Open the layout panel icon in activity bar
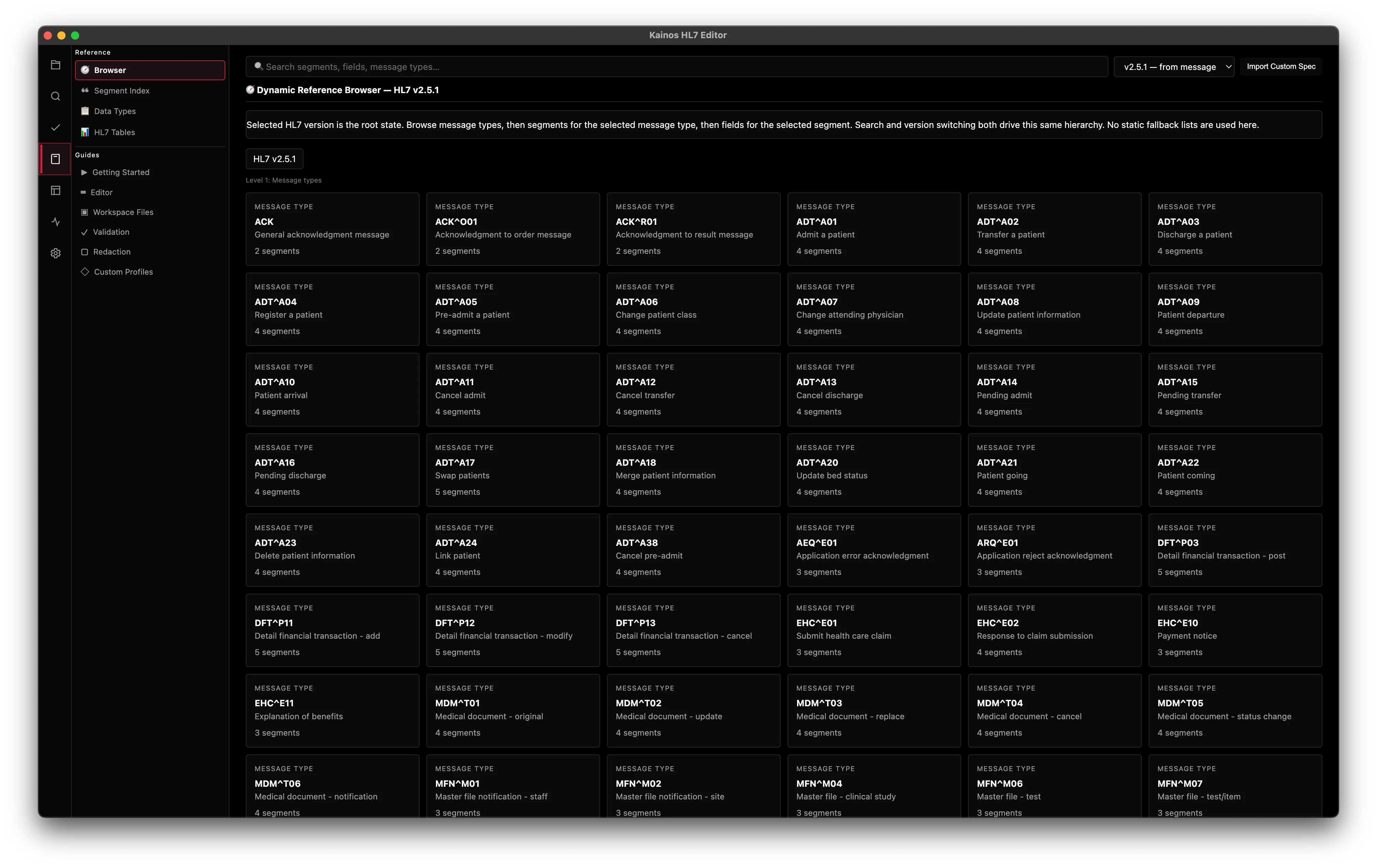The height and width of the screenshot is (868, 1377). click(55, 190)
